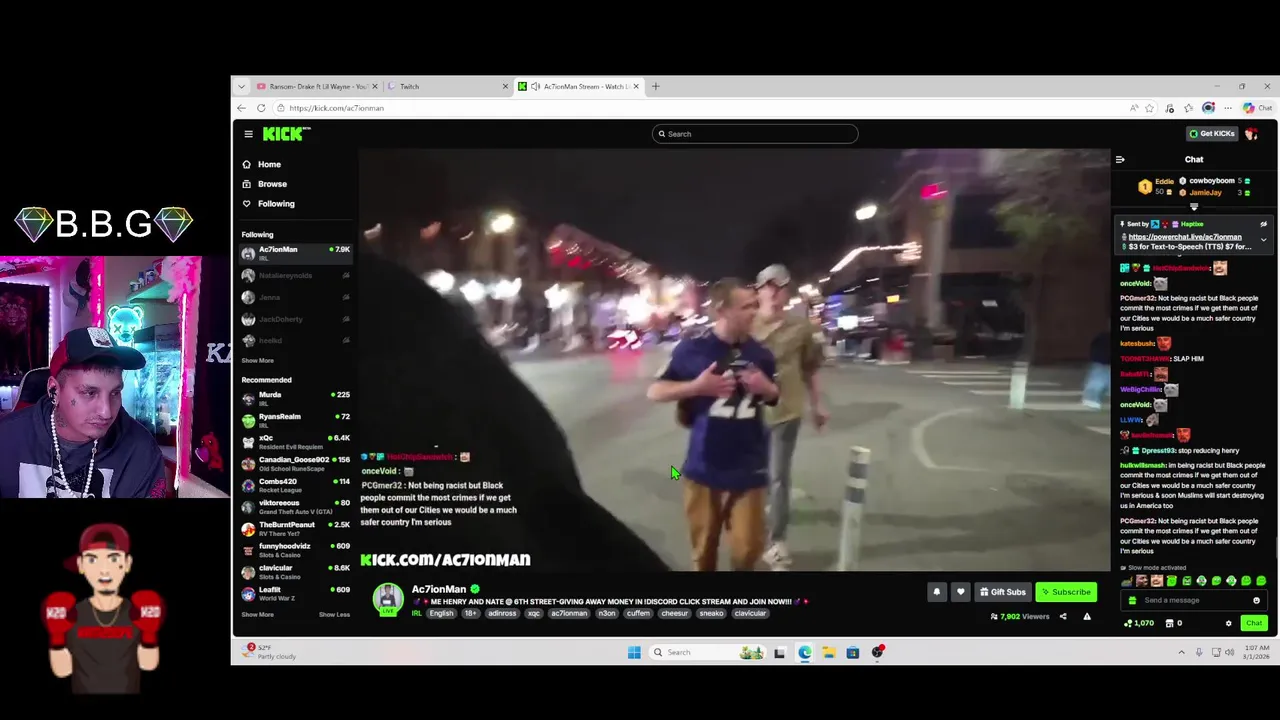The image size is (1280, 720).
Task: Click the green Subscribe button
Action: pos(1066,592)
